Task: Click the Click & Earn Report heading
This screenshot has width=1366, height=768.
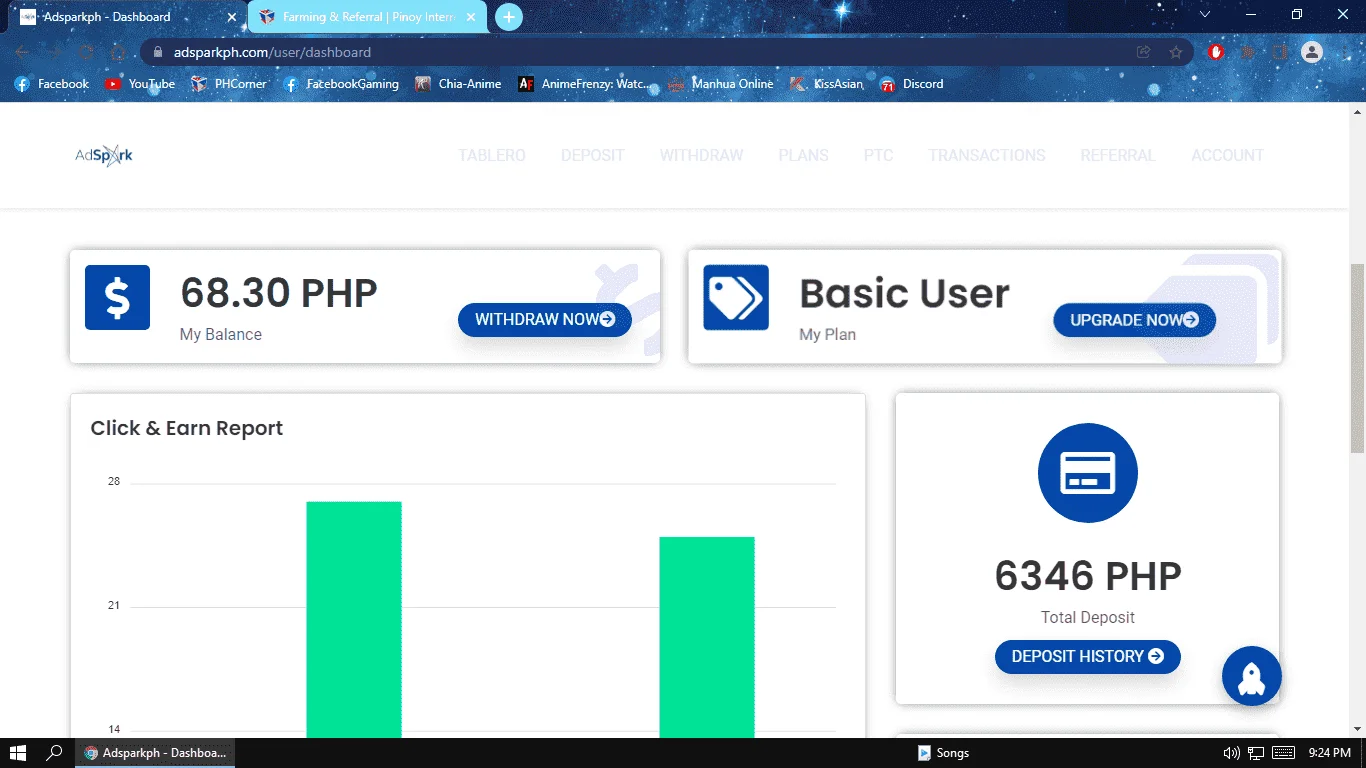Action: tap(187, 428)
